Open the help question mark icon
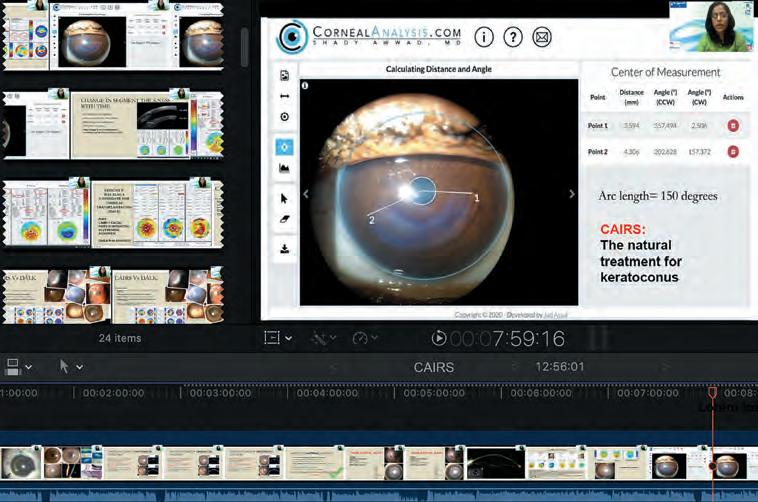 point(513,37)
